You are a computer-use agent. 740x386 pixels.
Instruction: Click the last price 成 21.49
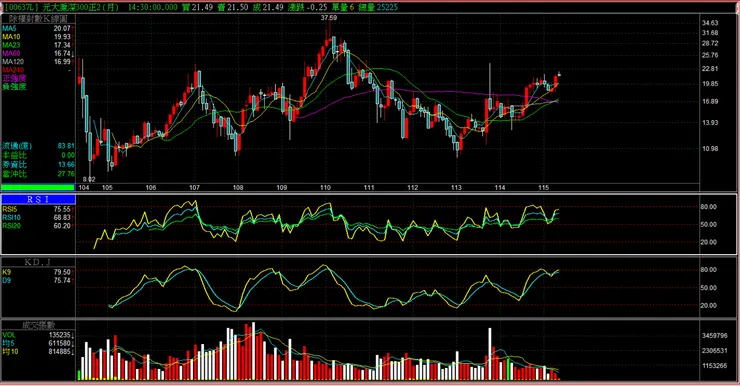point(268,7)
